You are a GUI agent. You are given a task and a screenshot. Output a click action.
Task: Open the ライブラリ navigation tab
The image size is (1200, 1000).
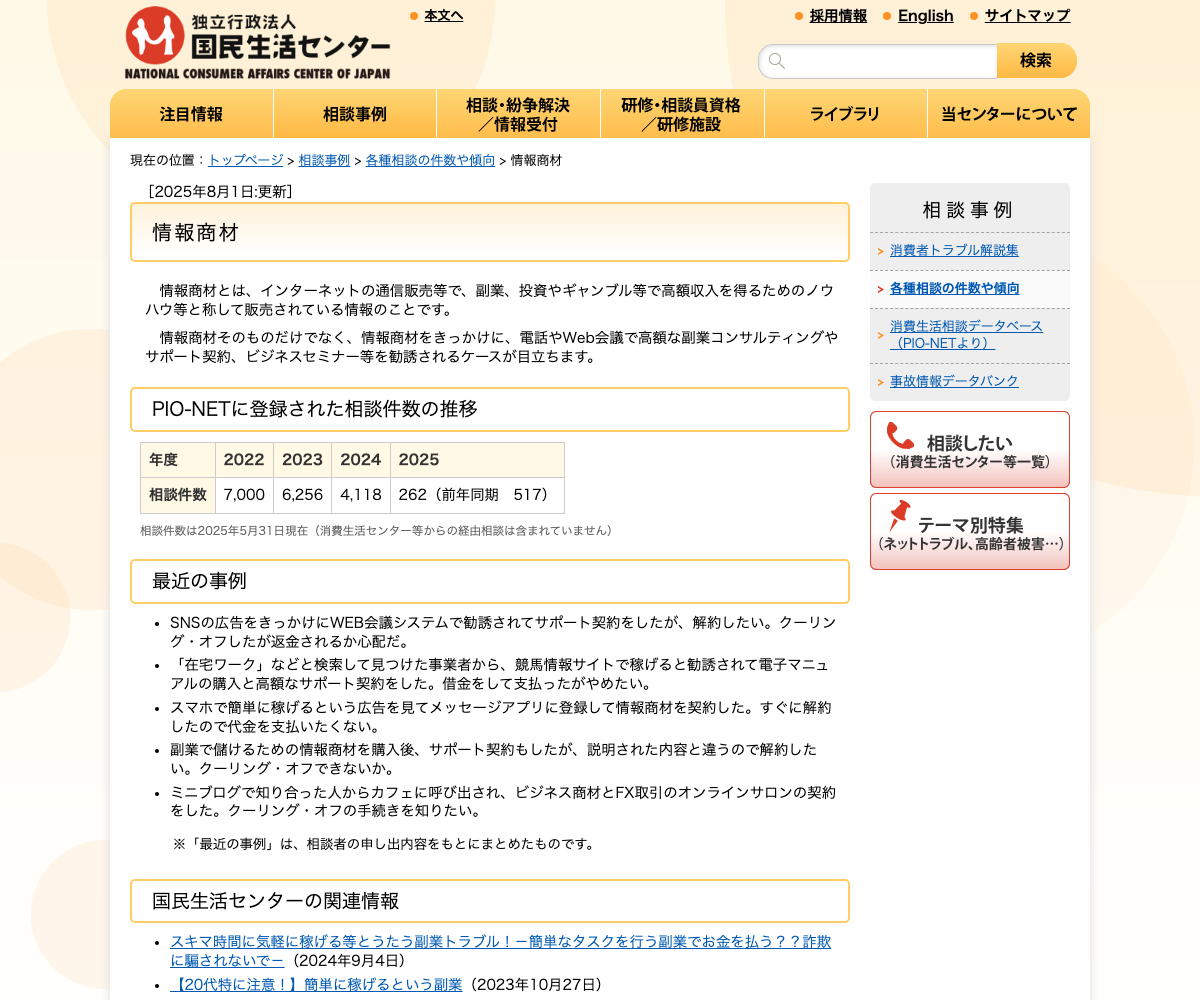point(845,114)
